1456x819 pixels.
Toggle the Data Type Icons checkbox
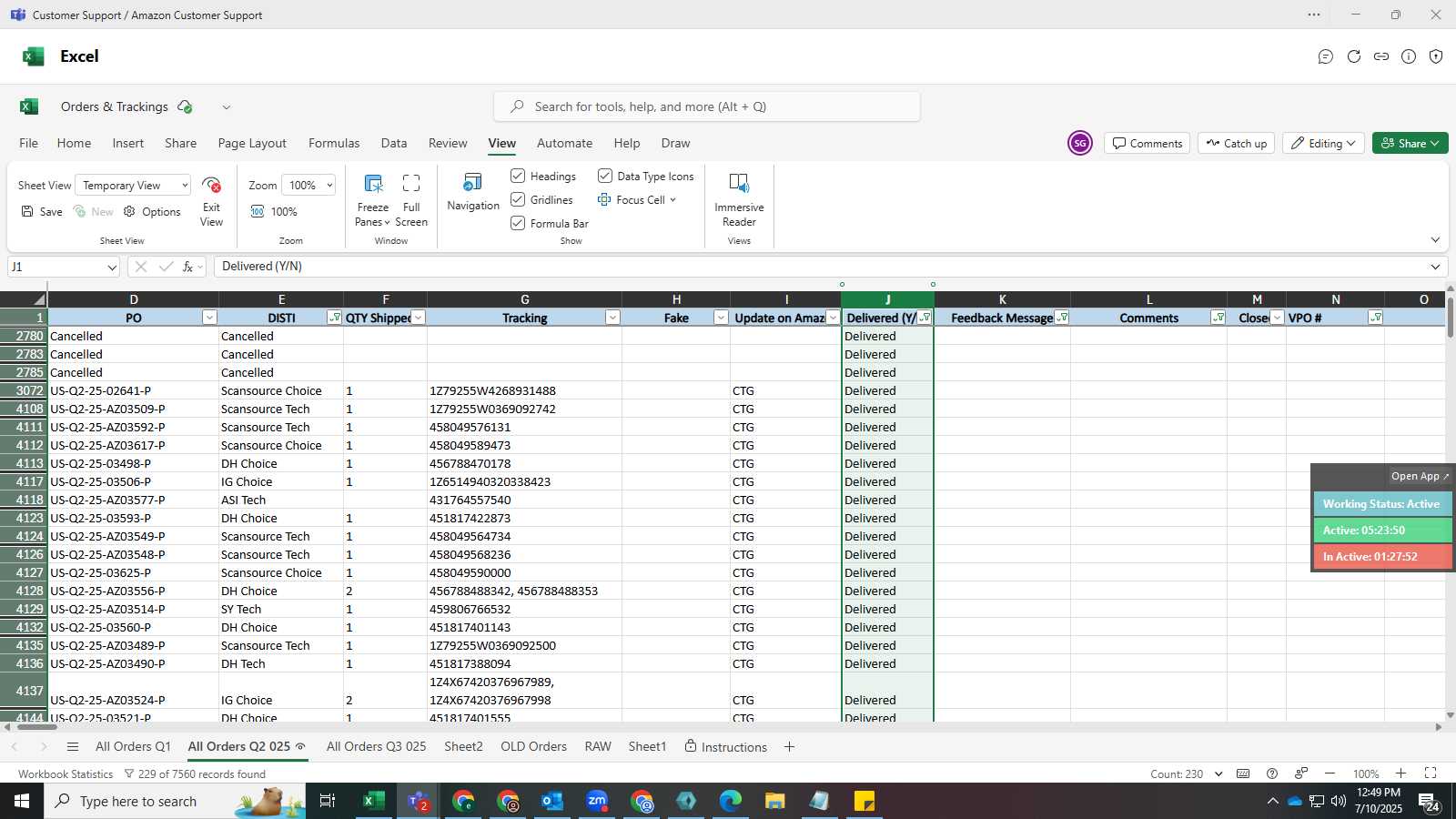(x=605, y=176)
